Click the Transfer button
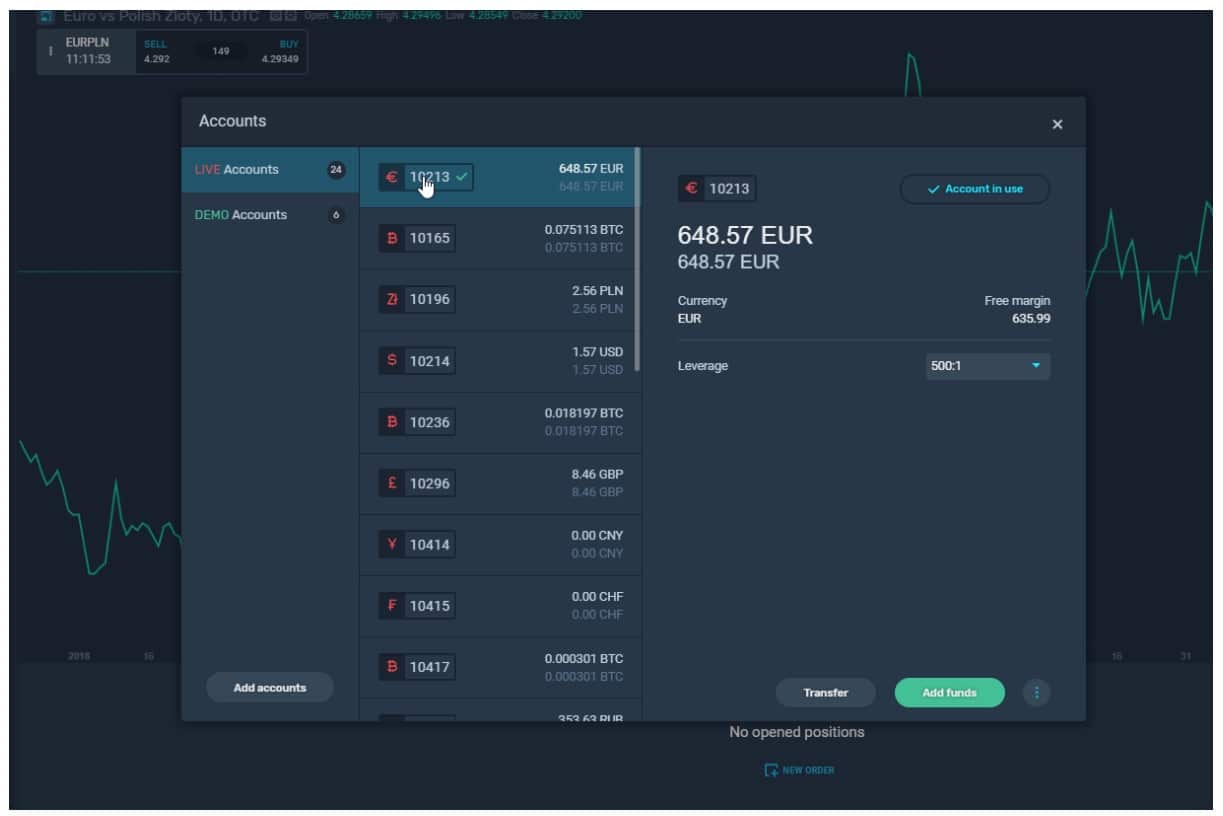The image size is (1223, 816). click(825, 693)
